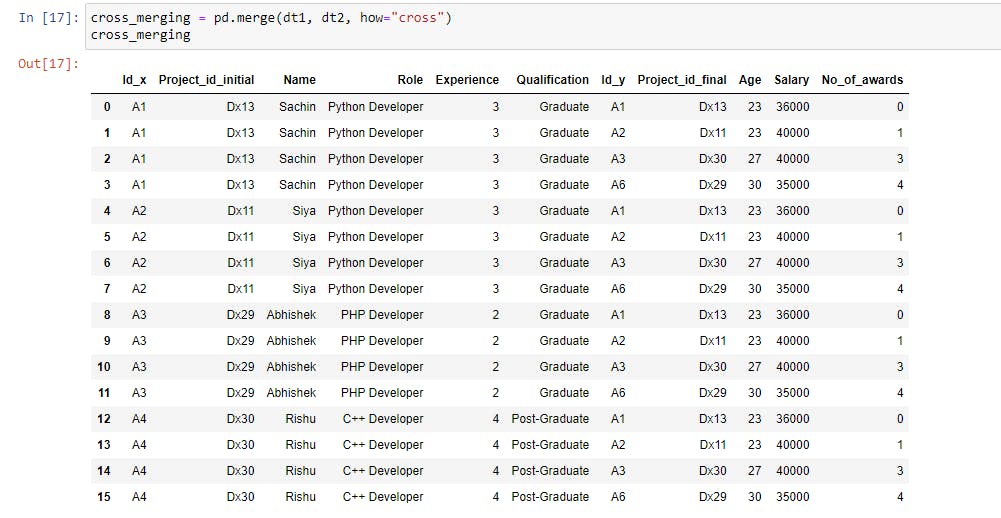Click Id_y A6 in row 11
Image resolution: width=1001 pixels, height=518 pixels.
(618, 393)
